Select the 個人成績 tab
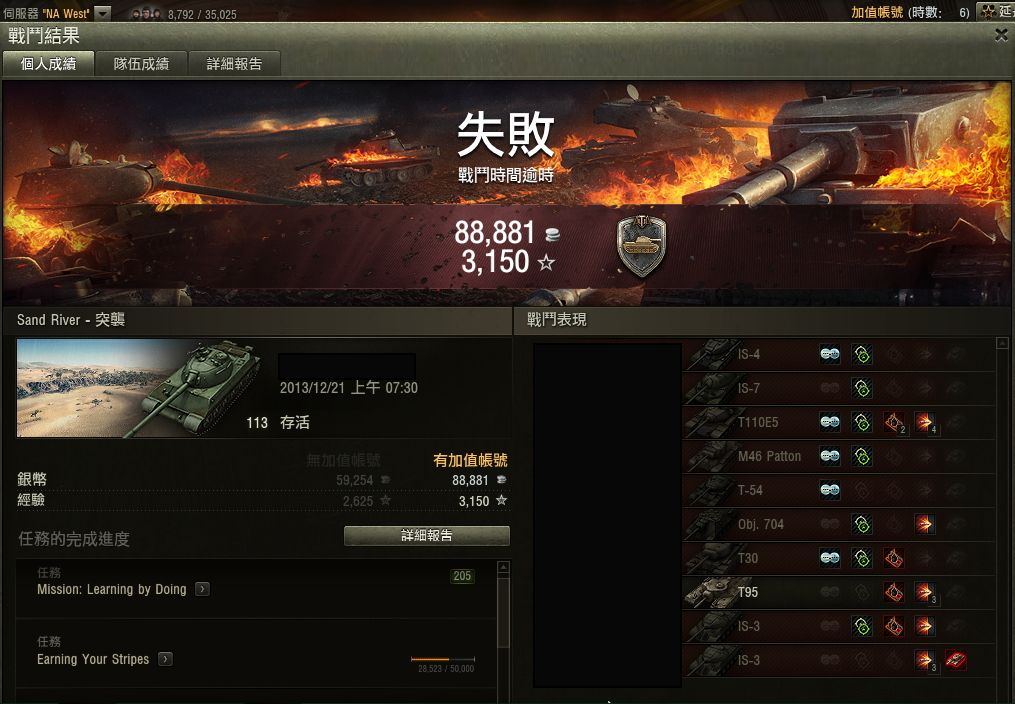The image size is (1015, 704). click(49, 63)
